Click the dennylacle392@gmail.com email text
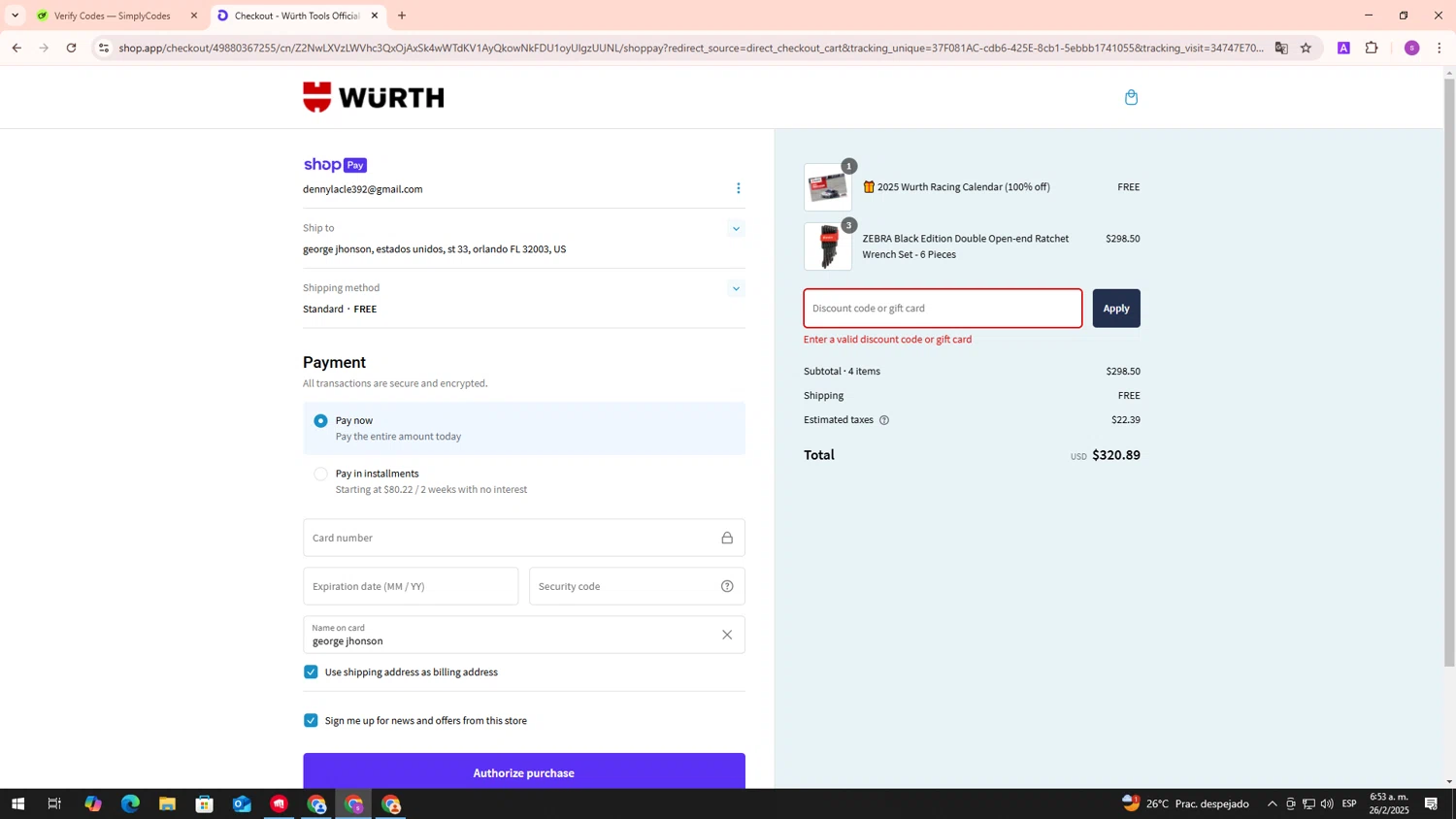This screenshot has width=1456, height=819. click(362, 189)
